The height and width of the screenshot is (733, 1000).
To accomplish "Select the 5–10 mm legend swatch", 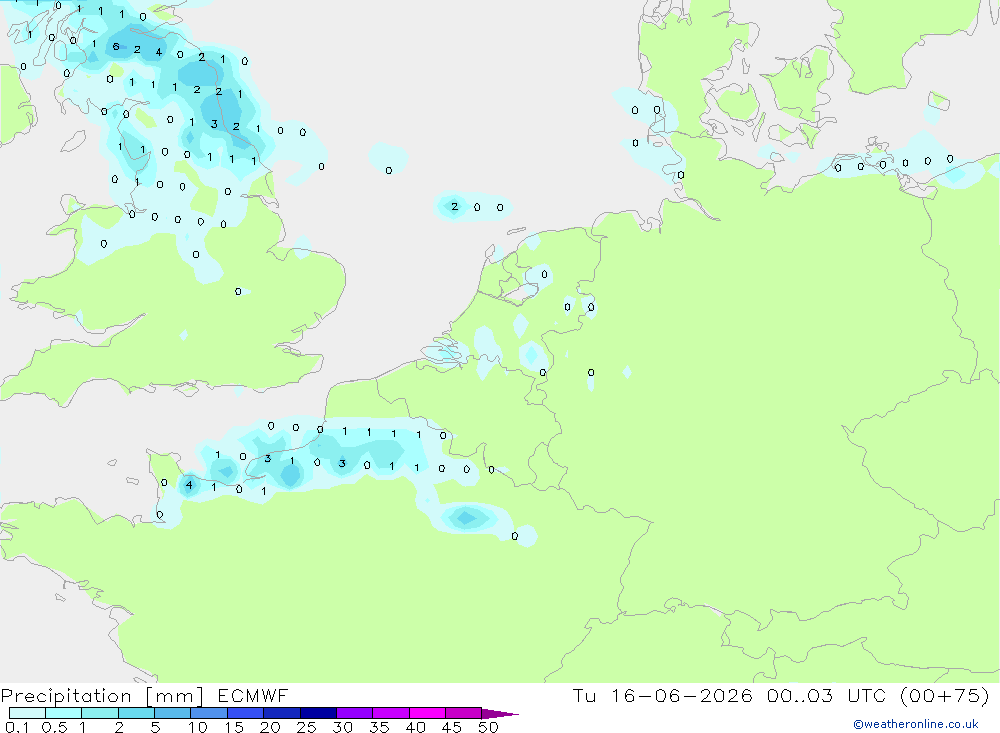I will pos(173,713).
